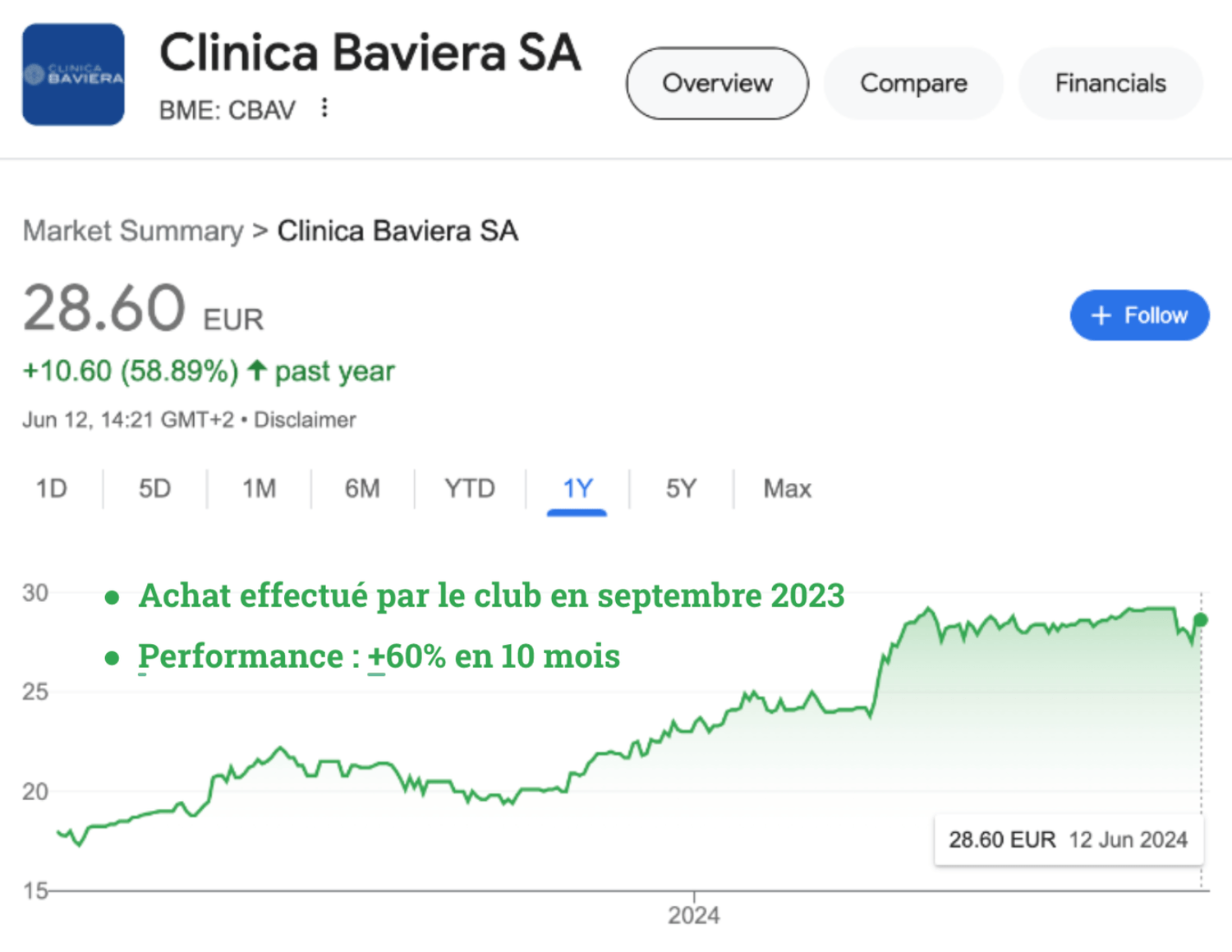Open the Financials tab
Image resolution: width=1232 pixels, height=952 pixels.
pos(1110,83)
